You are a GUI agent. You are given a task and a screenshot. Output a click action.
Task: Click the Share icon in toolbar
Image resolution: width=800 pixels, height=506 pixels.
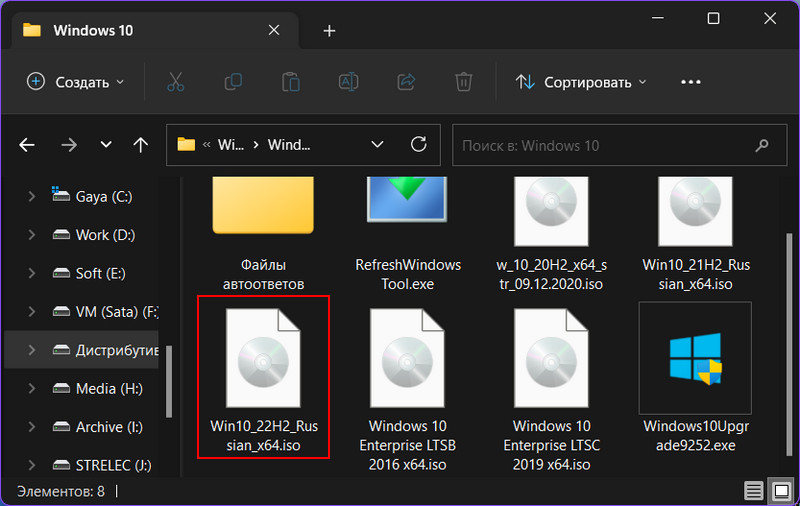[x=406, y=82]
